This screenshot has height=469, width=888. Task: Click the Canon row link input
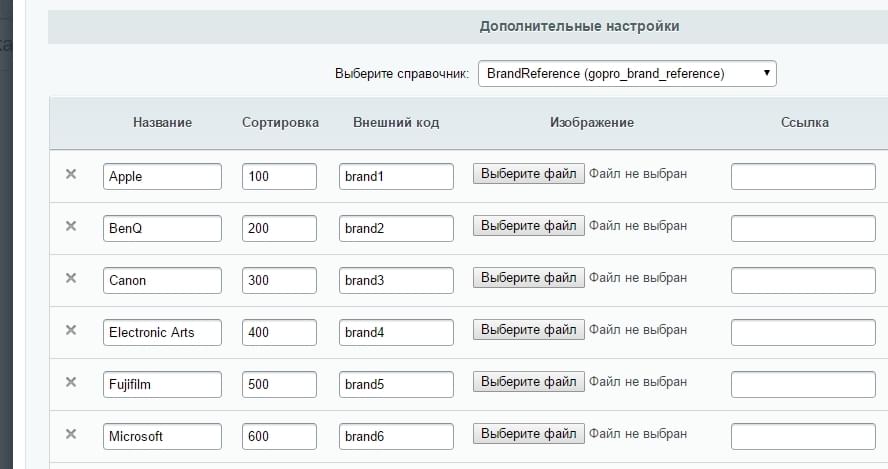[x=803, y=280]
